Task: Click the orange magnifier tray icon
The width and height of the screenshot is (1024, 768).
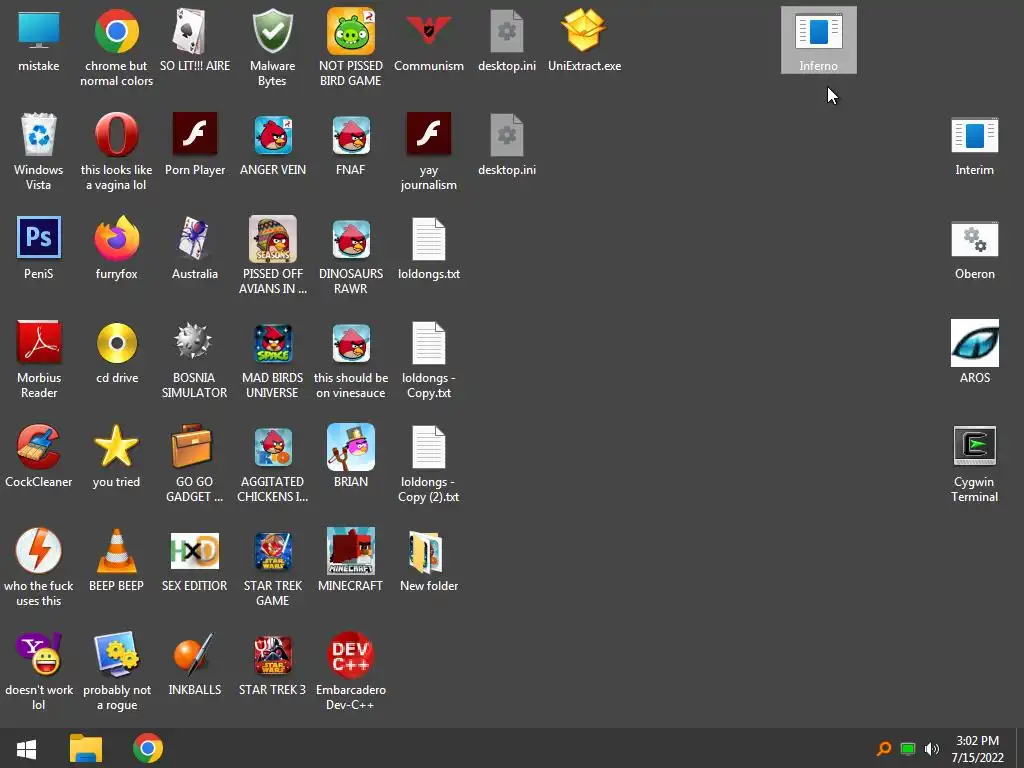Action: pyautogui.click(x=884, y=748)
